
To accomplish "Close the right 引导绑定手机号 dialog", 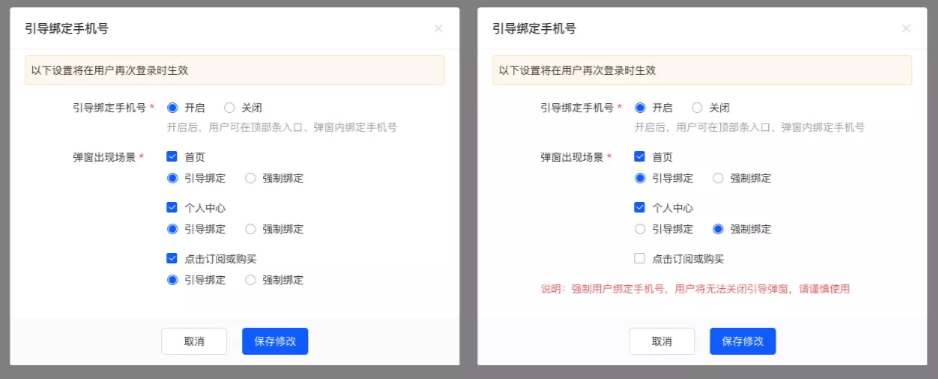I will 906,28.
